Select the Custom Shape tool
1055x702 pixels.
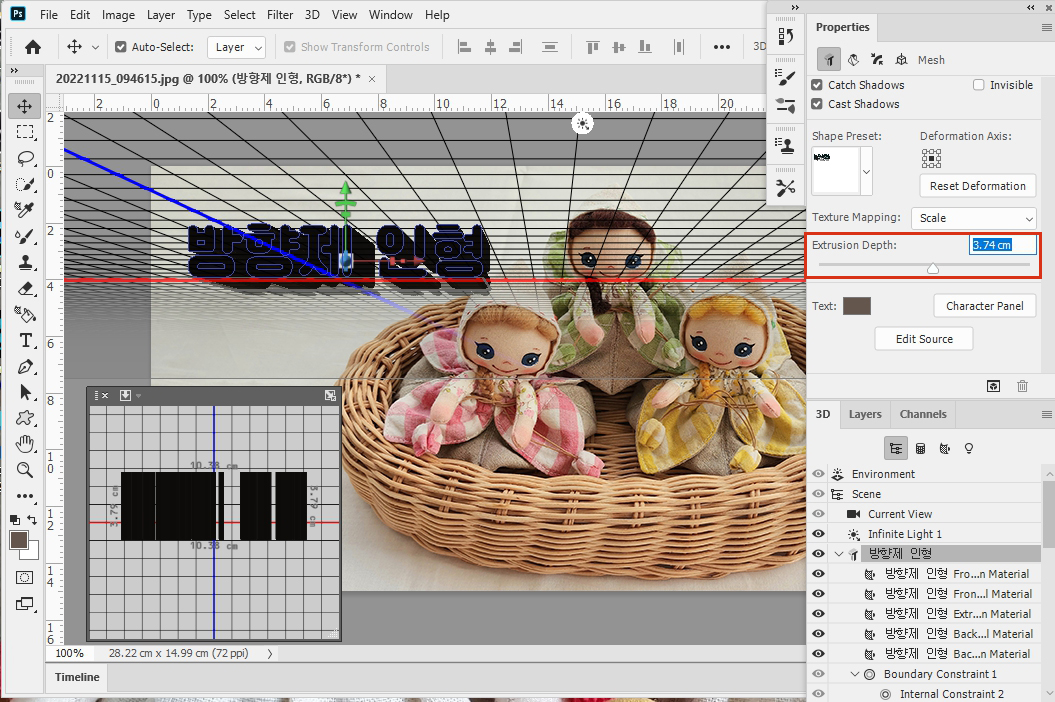point(25,418)
